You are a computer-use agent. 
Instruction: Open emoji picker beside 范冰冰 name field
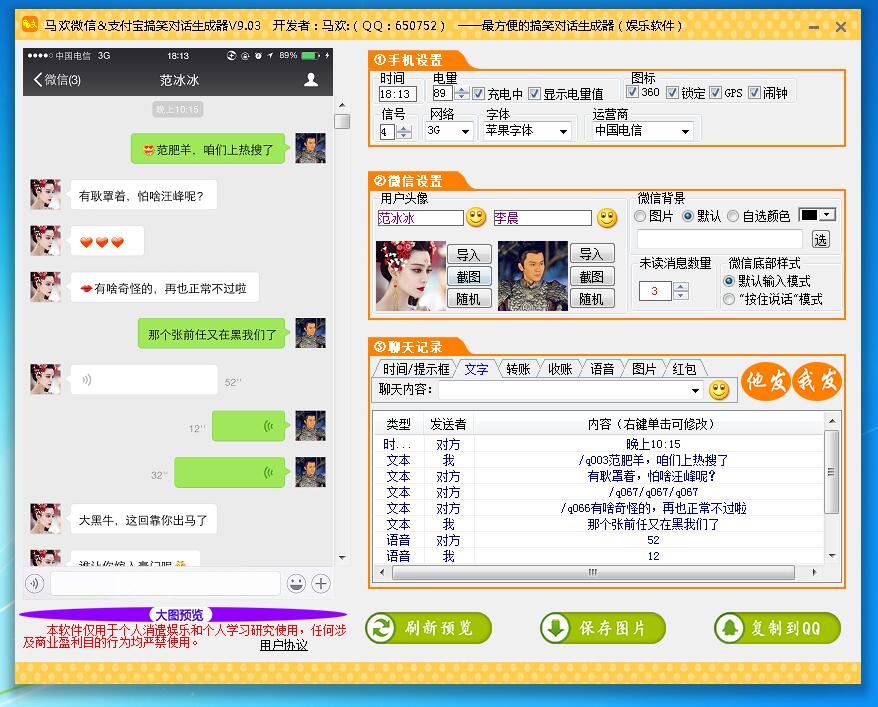click(x=476, y=217)
